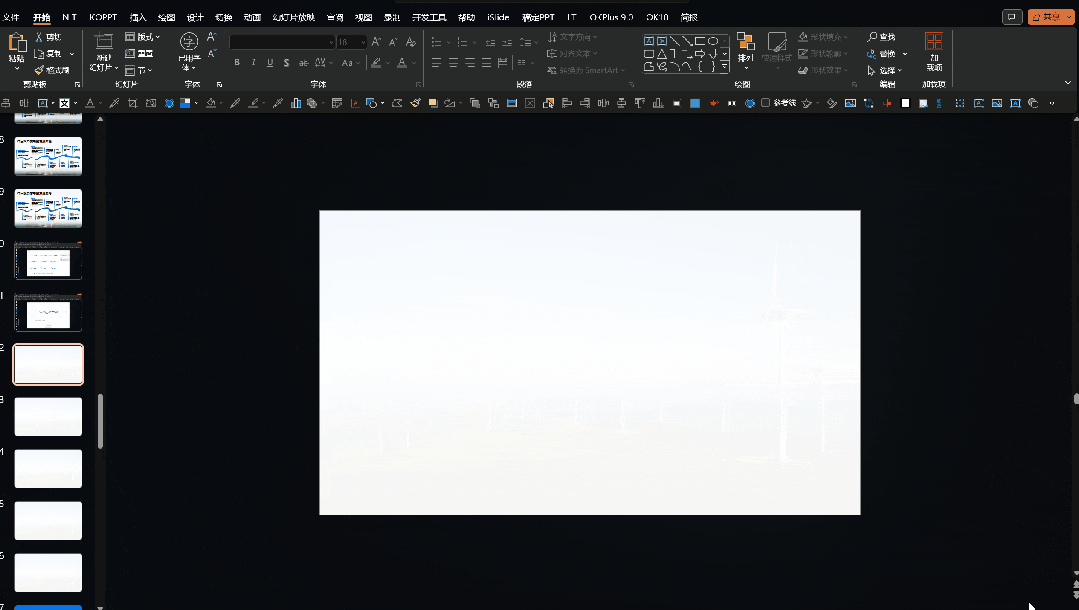Click the Justify paragraph icon
Image resolution: width=1079 pixels, height=610 pixels.
point(486,63)
